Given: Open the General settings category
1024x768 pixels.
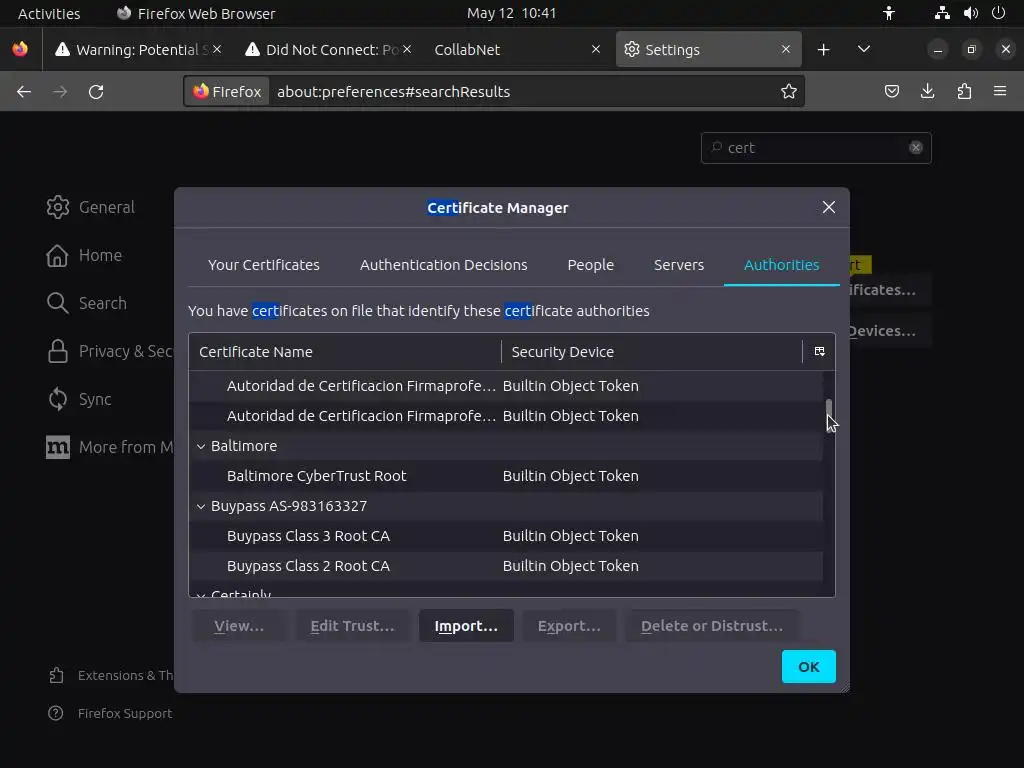Looking at the screenshot, I should click(91, 207).
